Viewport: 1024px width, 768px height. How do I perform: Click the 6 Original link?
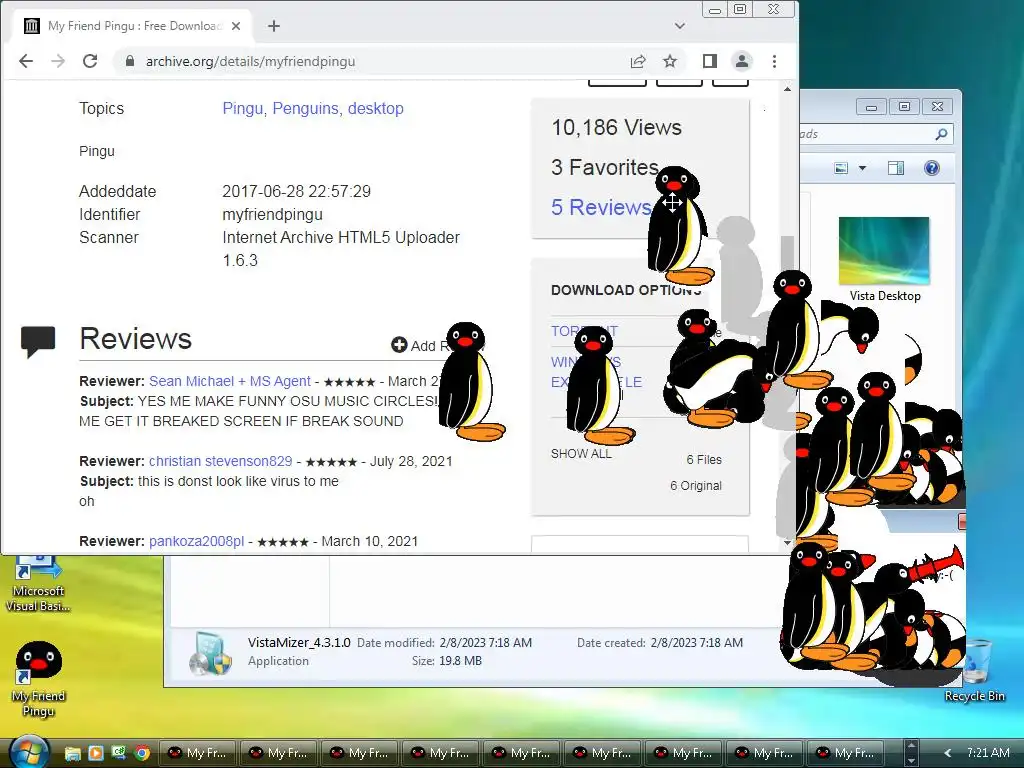point(696,486)
